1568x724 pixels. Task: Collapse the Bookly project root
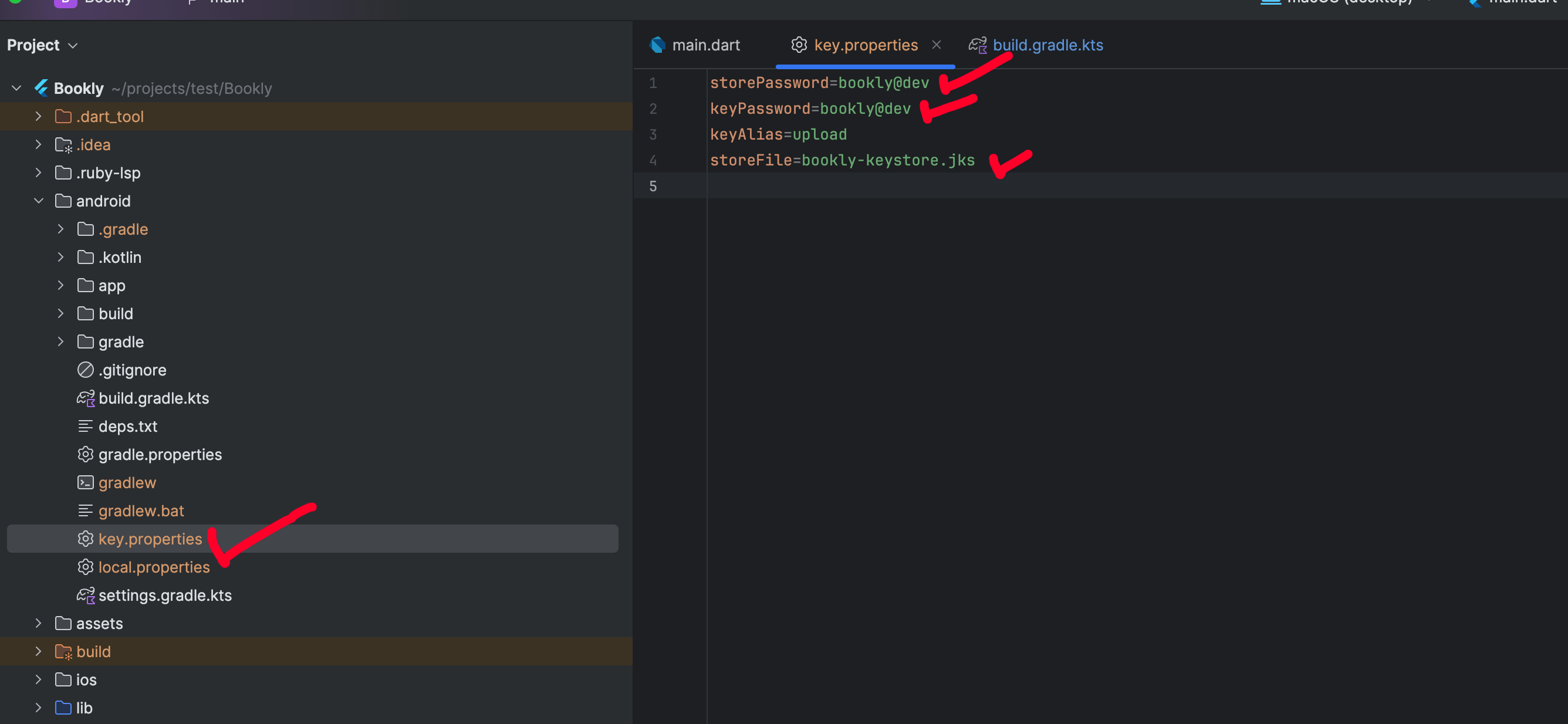[x=16, y=88]
